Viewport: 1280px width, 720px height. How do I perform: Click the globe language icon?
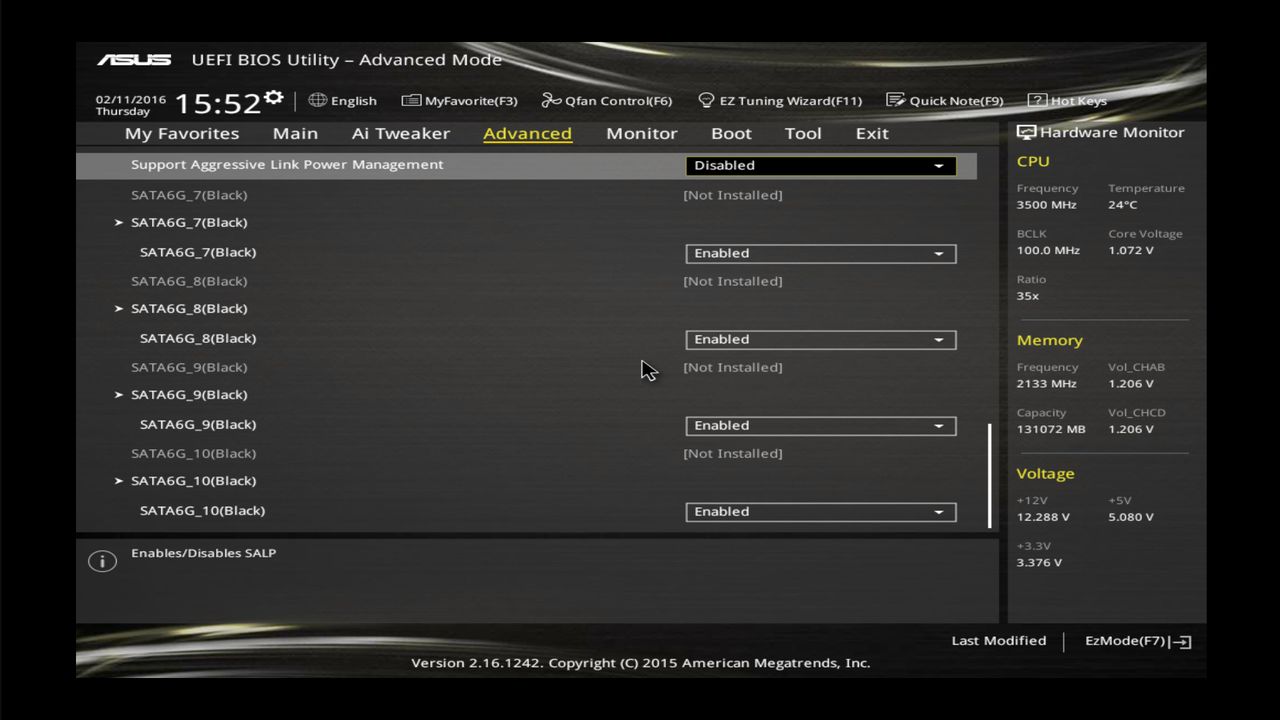pyautogui.click(x=317, y=100)
